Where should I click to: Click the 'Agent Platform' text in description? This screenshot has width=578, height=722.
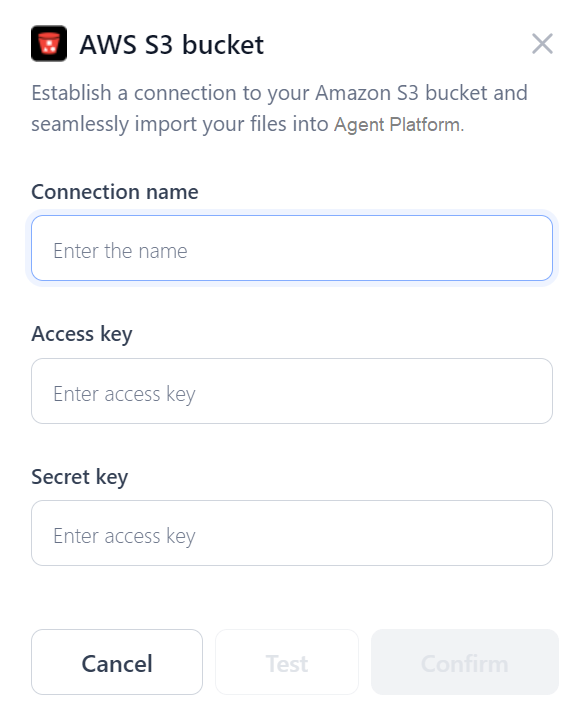click(x=399, y=124)
